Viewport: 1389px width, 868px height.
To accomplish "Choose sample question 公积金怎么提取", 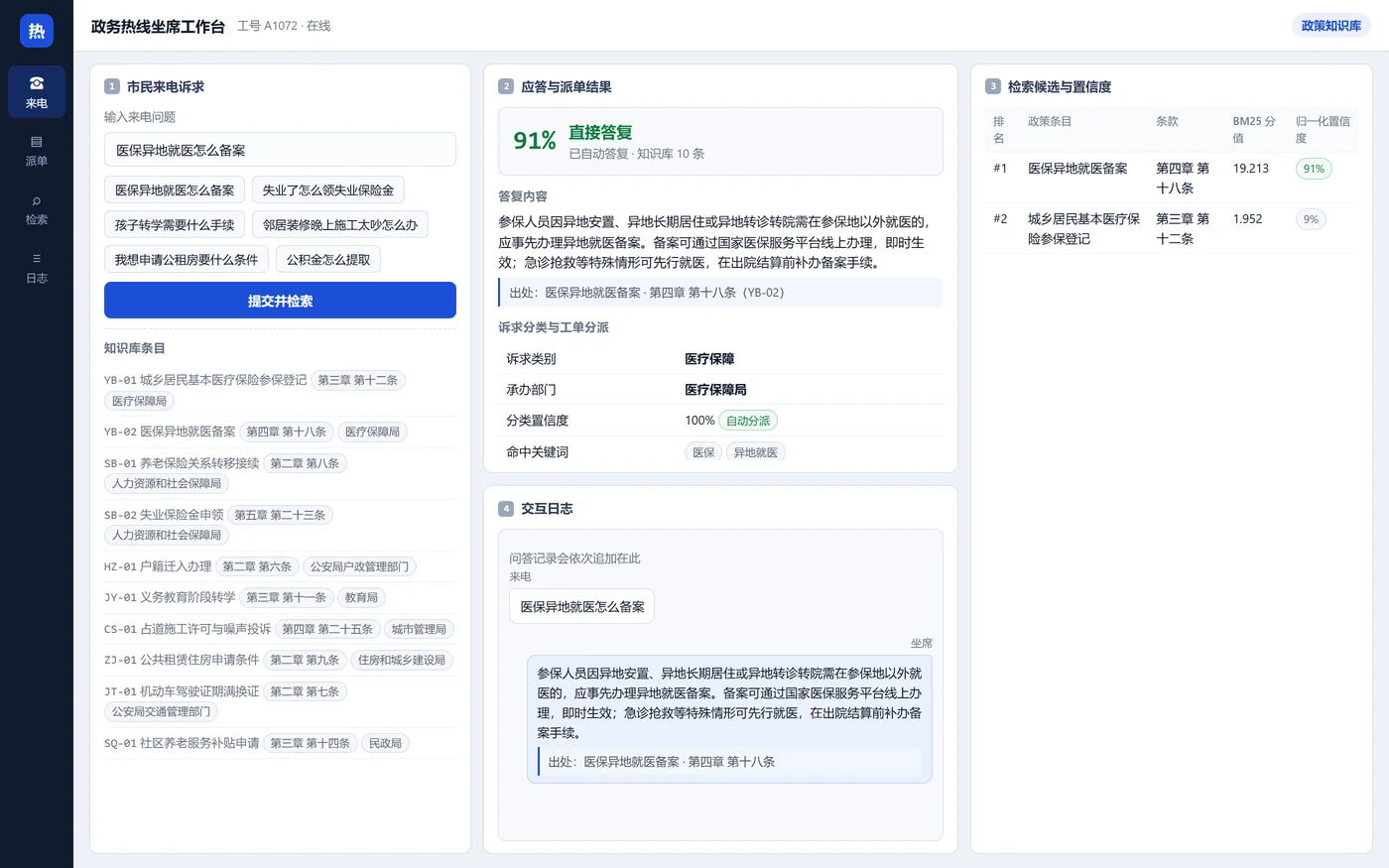I will (x=328, y=259).
